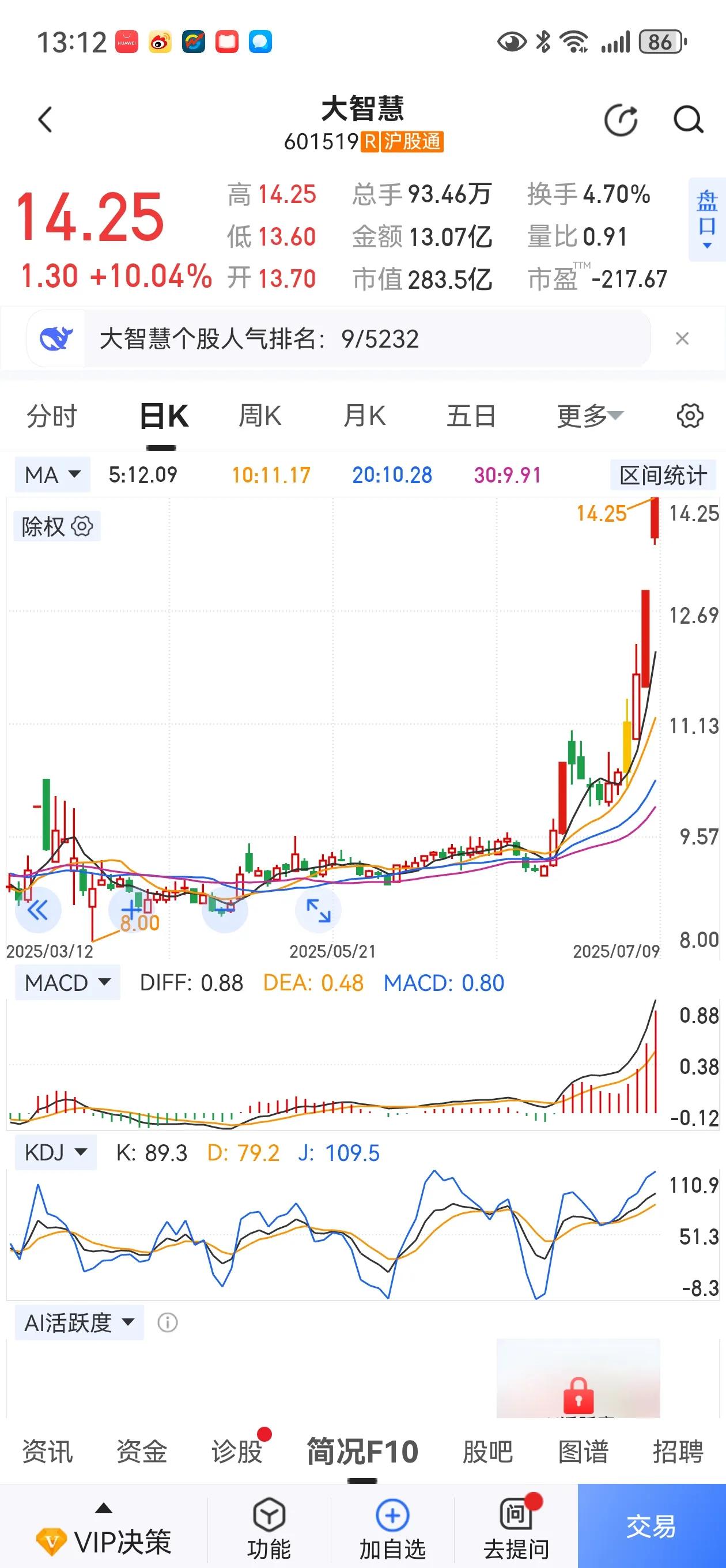
Task: Select 日K daily chart tab
Action: 164,416
